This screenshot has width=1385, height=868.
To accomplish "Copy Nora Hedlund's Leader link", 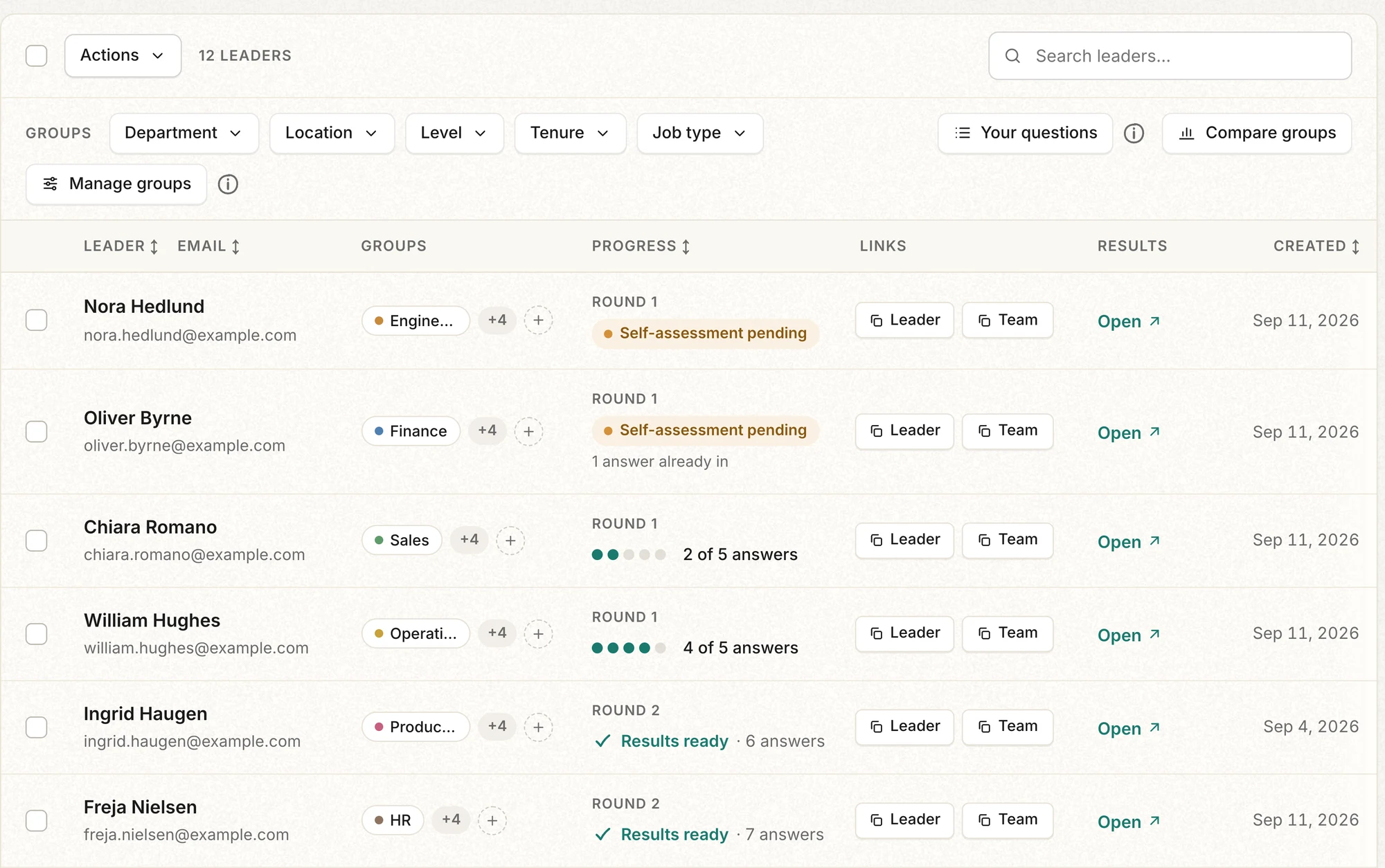I will click(904, 320).
